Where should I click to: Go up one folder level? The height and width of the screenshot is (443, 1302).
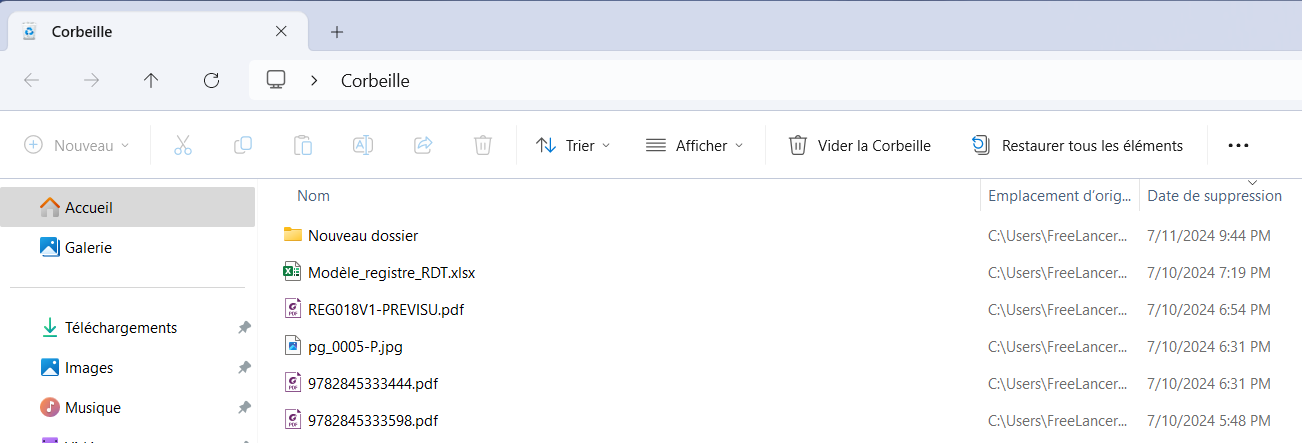click(151, 80)
